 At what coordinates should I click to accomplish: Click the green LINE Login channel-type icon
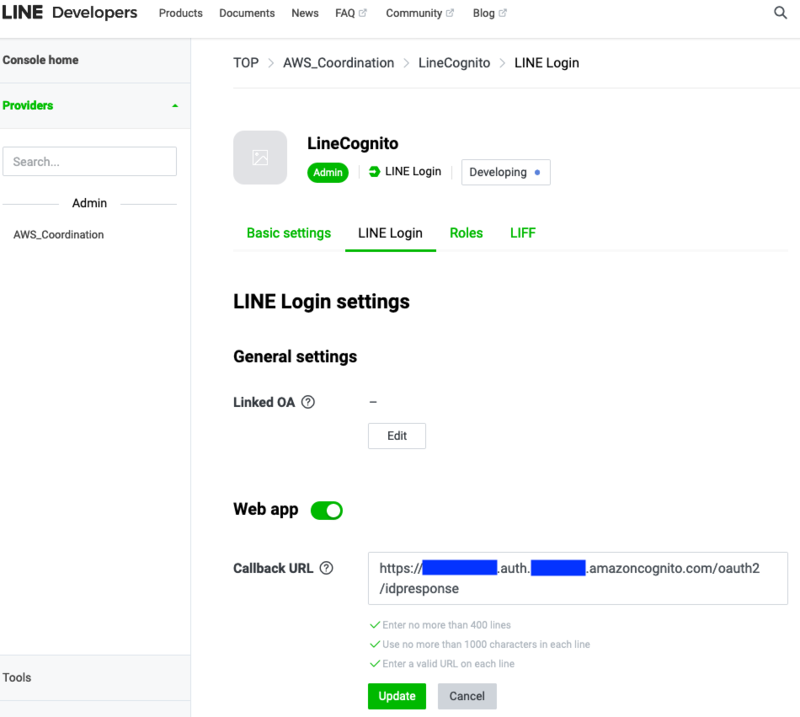[x=374, y=171]
